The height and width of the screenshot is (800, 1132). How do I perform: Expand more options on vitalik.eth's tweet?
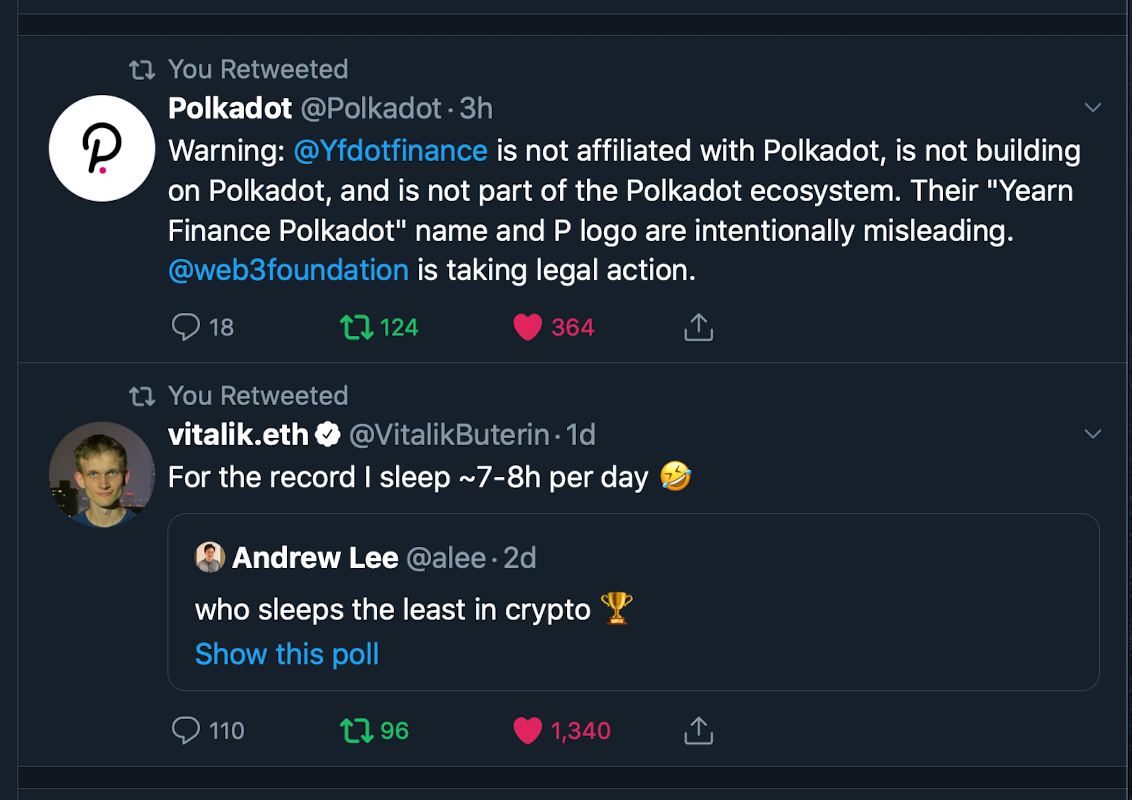(1093, 434)
